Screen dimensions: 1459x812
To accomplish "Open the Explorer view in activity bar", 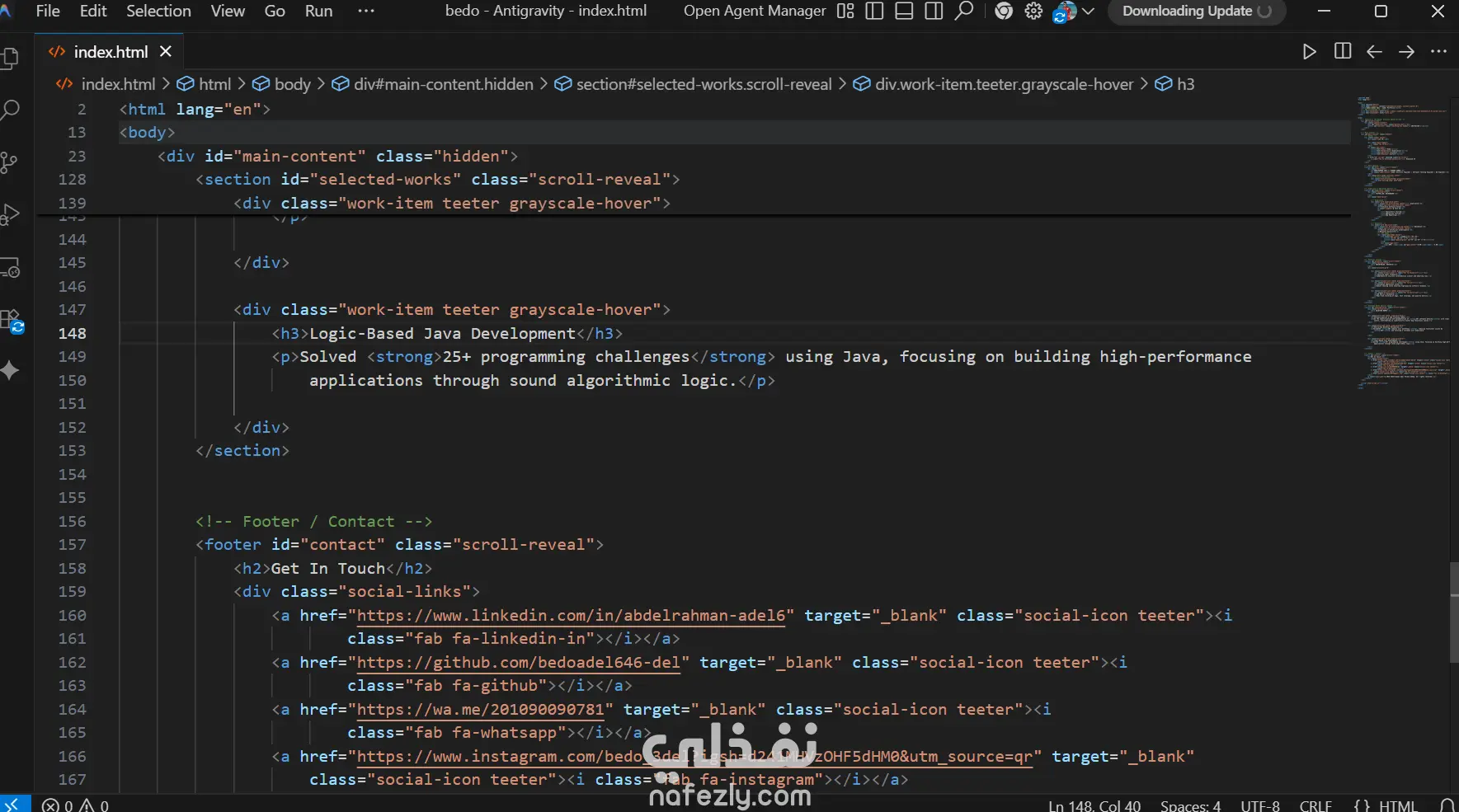I will point(10,58).
